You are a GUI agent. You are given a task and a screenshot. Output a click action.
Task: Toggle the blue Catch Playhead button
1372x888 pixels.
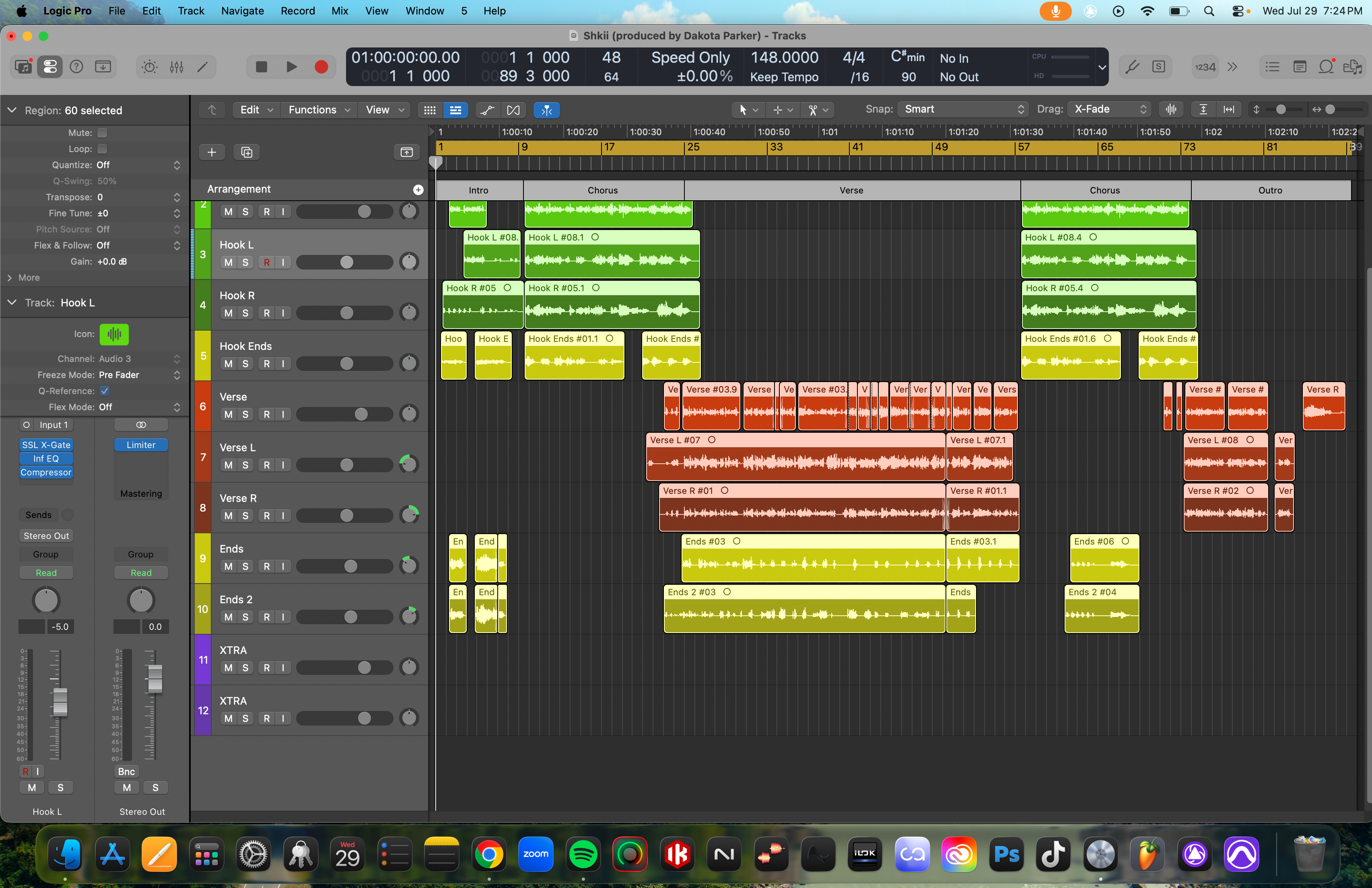(x=546, y=110)
